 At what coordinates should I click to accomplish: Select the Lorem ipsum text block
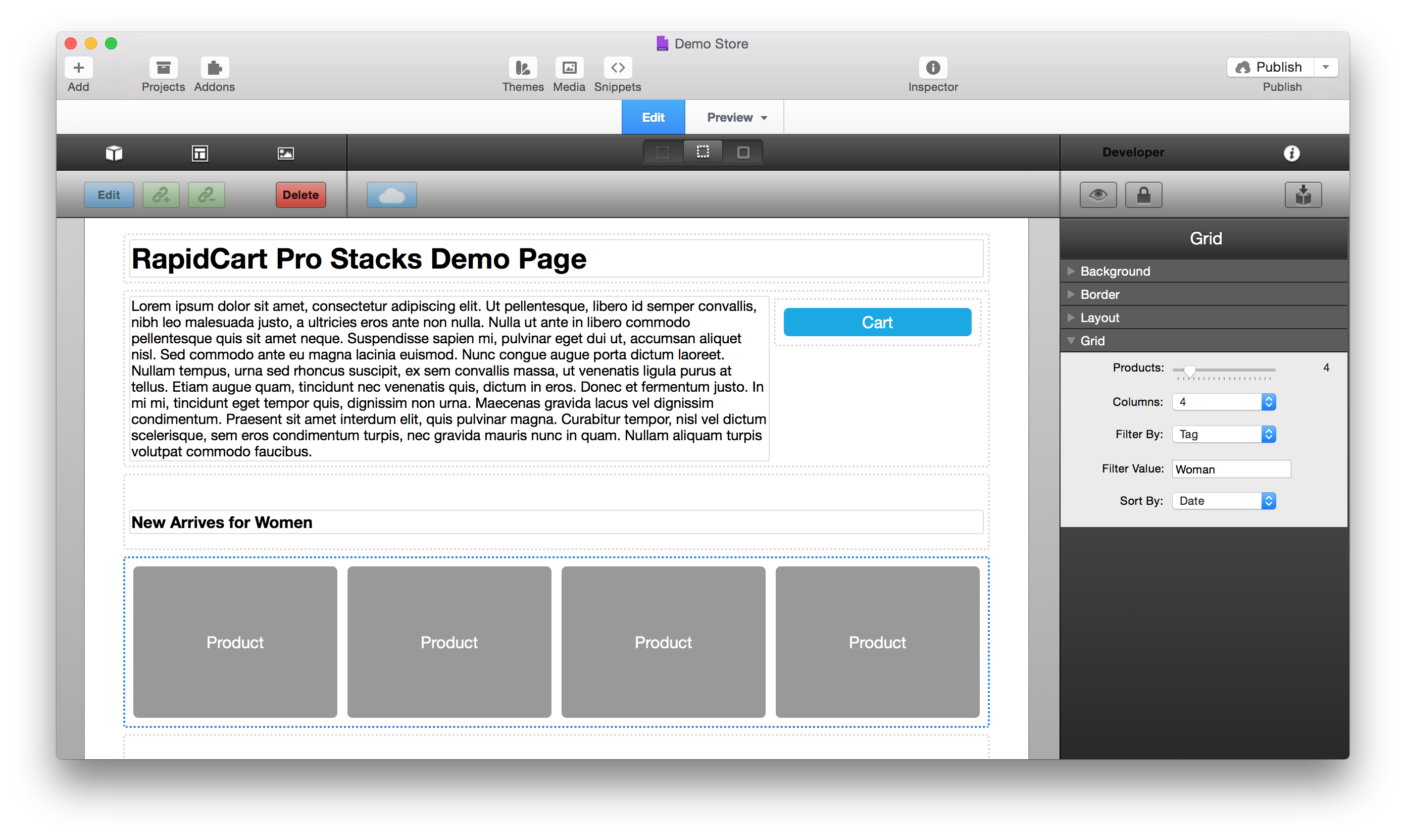(449, 379)
